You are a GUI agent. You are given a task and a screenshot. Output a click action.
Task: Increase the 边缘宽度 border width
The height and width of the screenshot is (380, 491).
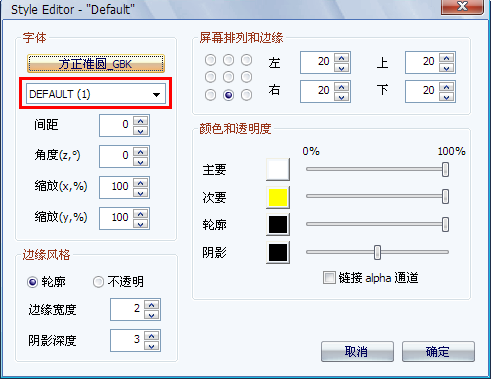pos(152,305)
